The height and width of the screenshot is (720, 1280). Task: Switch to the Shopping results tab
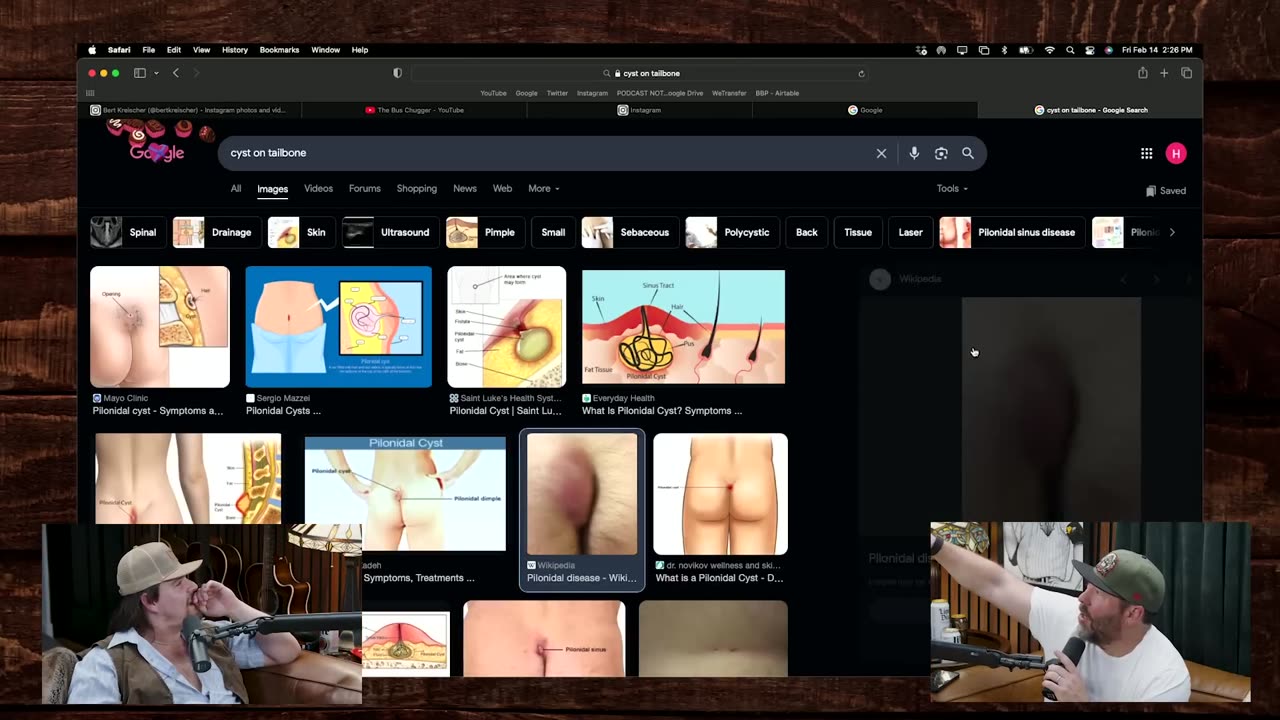pyautogui.click(x=416, y=188)
